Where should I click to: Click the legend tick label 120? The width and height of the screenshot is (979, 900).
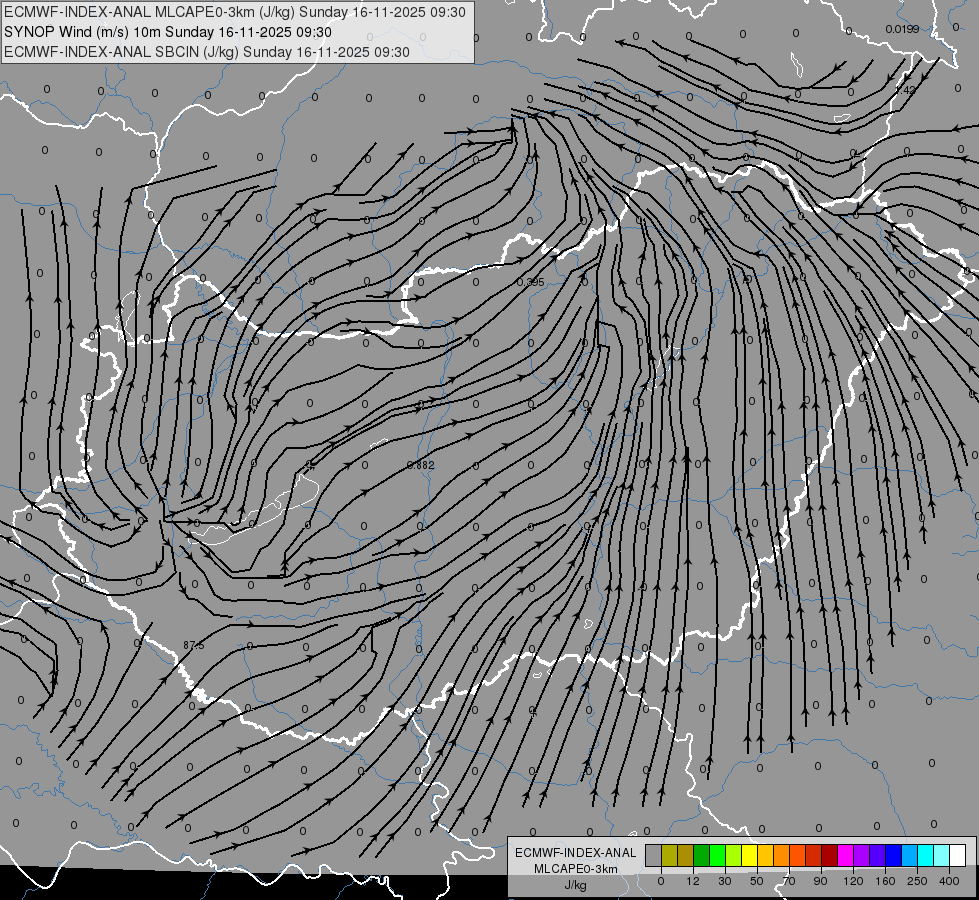click(x=854, y=881)
